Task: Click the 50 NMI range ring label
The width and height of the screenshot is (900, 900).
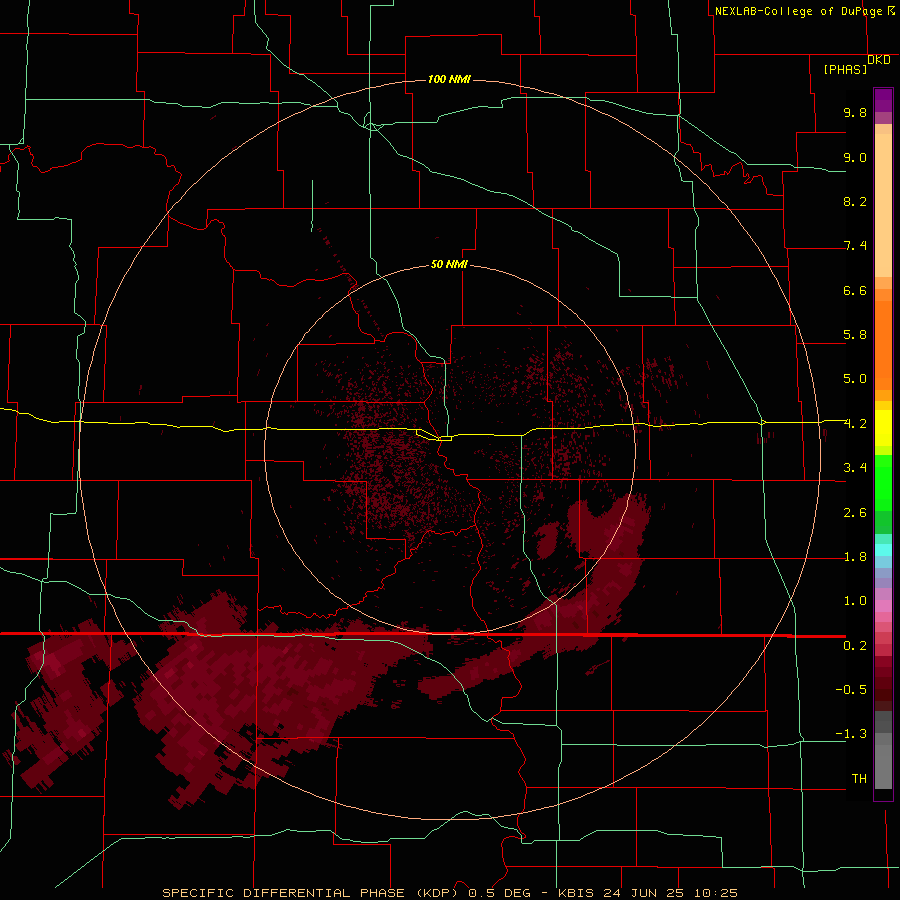Action: [449, 264]
